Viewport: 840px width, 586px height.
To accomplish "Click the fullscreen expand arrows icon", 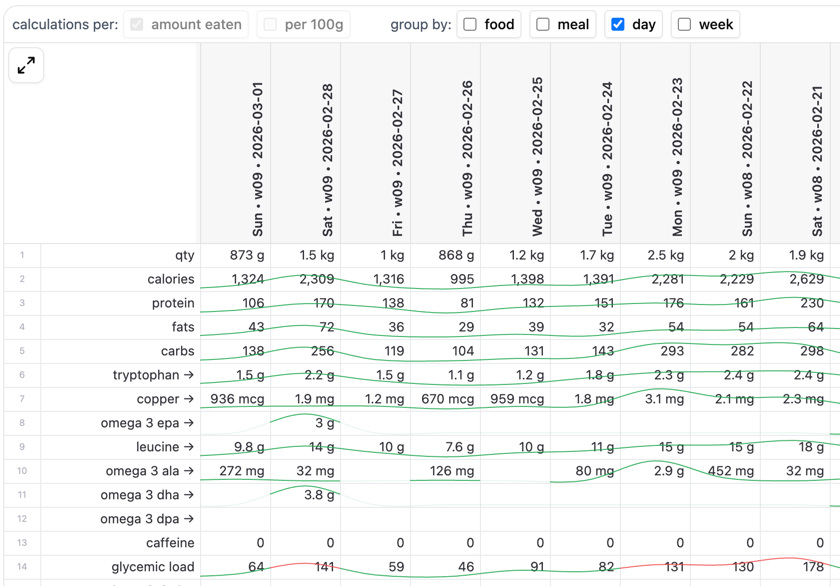I will tap(26, 66).
